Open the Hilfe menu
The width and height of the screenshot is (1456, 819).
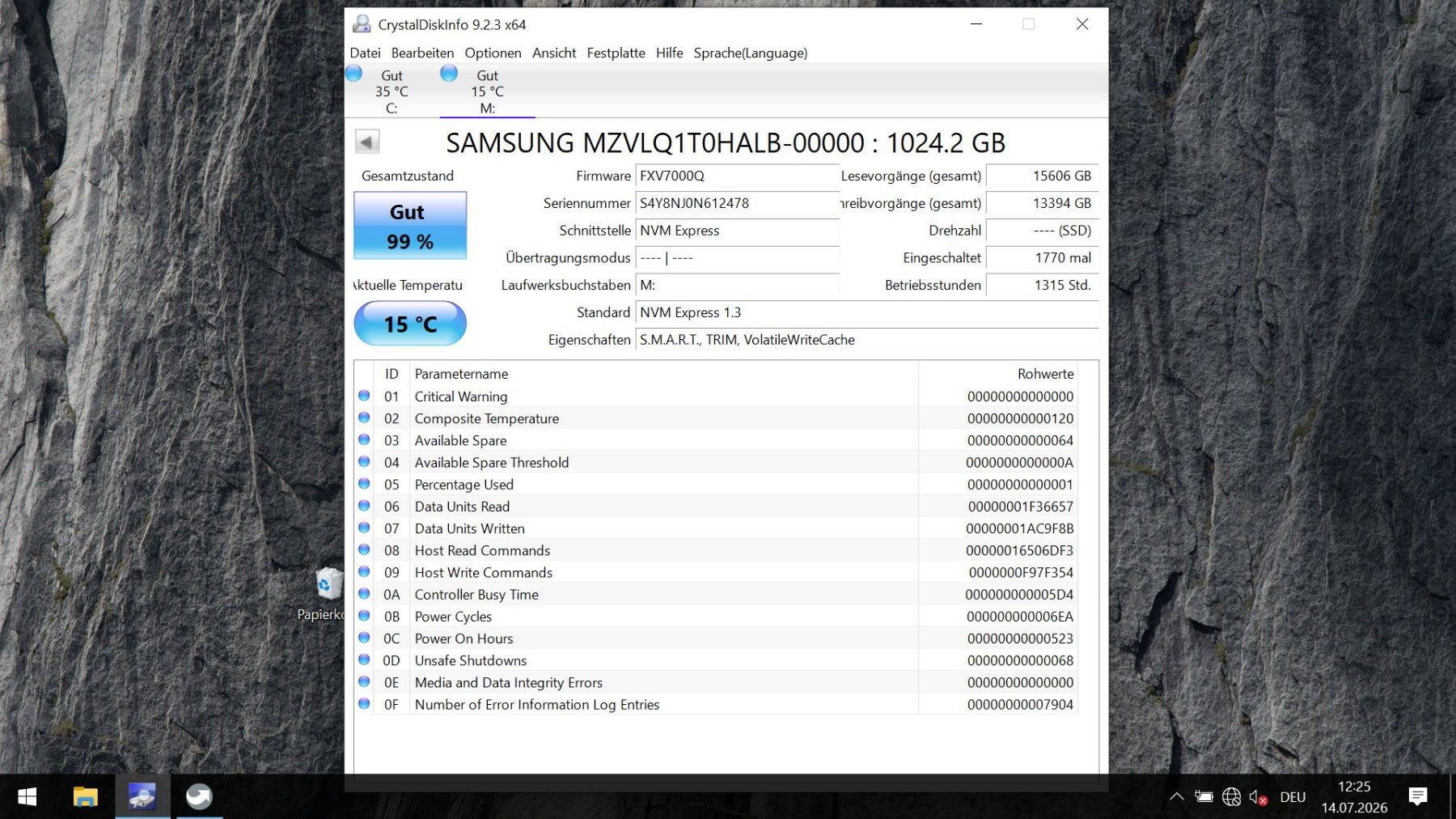pos(669,53)
